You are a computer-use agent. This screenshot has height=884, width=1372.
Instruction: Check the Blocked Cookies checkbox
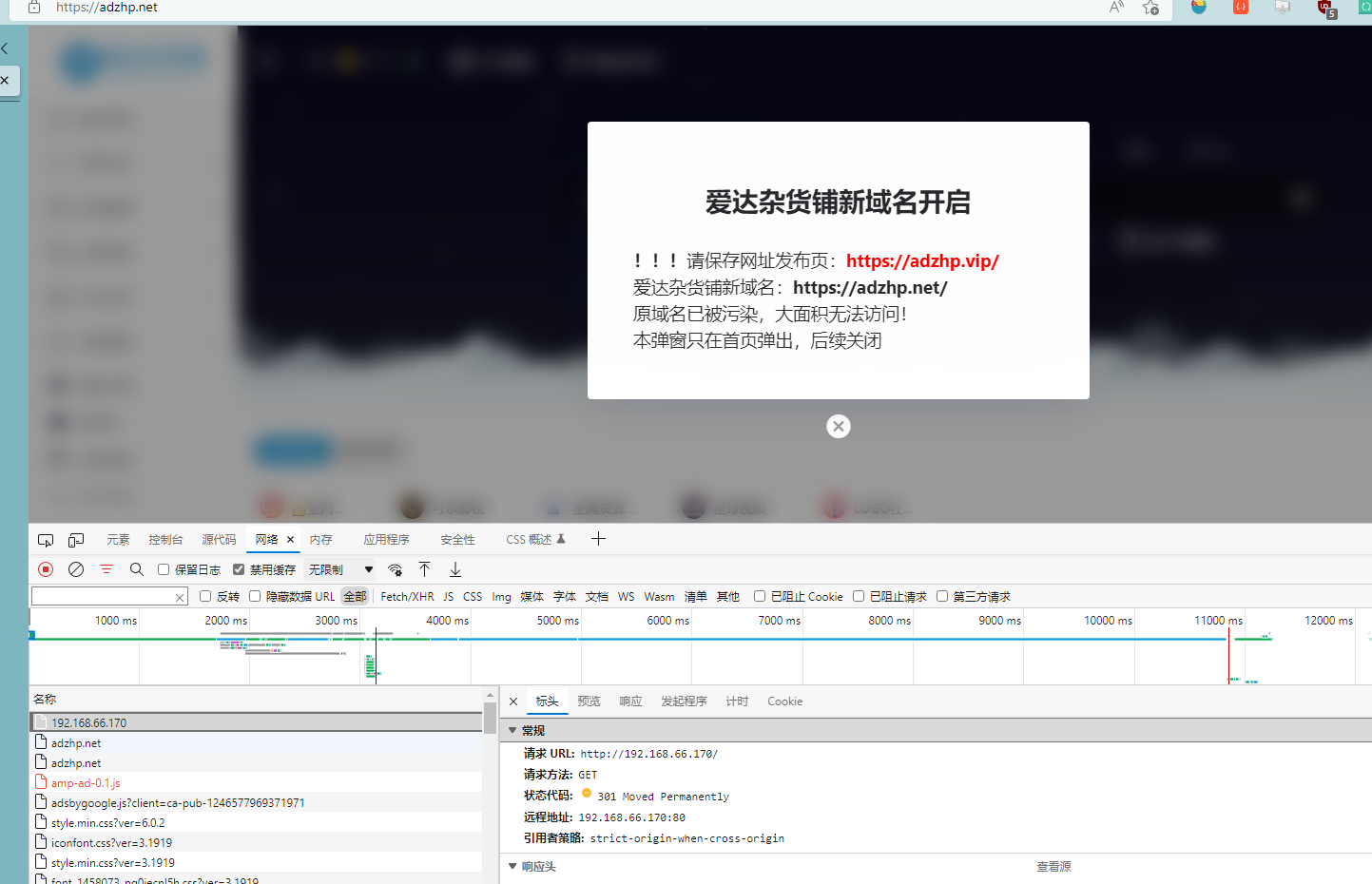pos(760,596)
